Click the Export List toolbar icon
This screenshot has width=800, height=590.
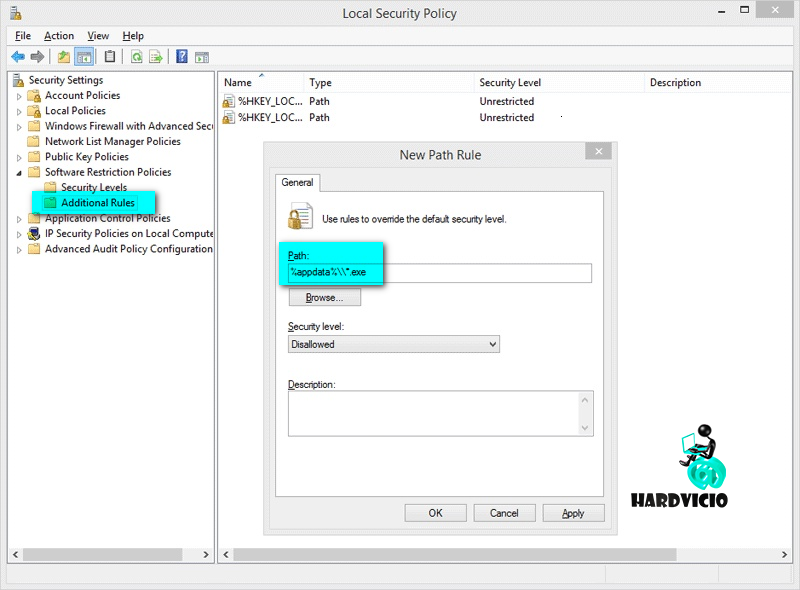(156, 57)
